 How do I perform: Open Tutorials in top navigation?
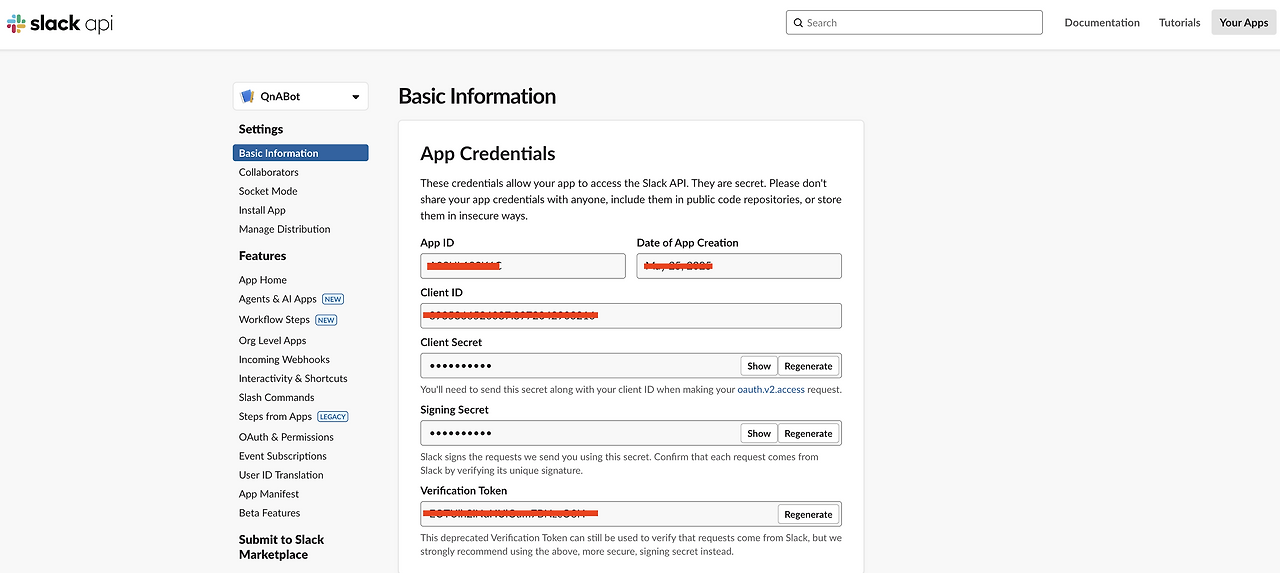click(x=1179, y=22)
